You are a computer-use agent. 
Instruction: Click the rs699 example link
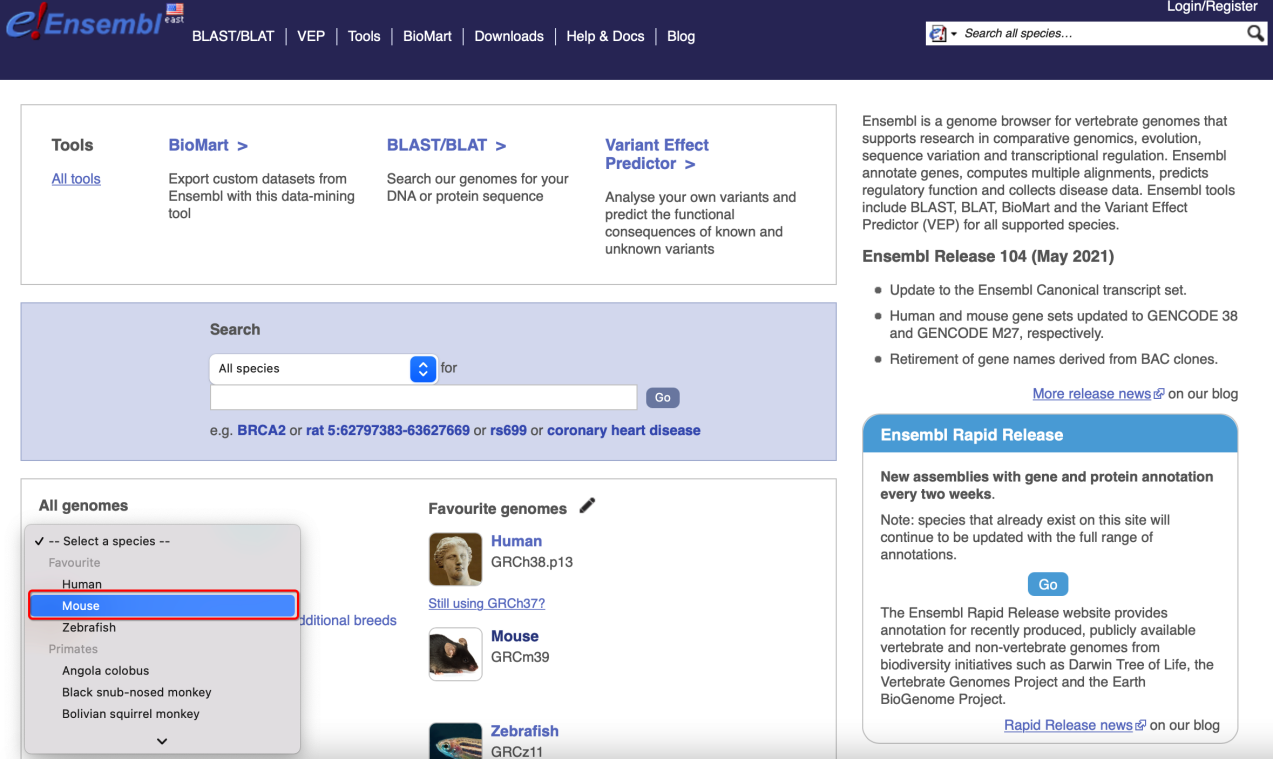coord(508,431)
